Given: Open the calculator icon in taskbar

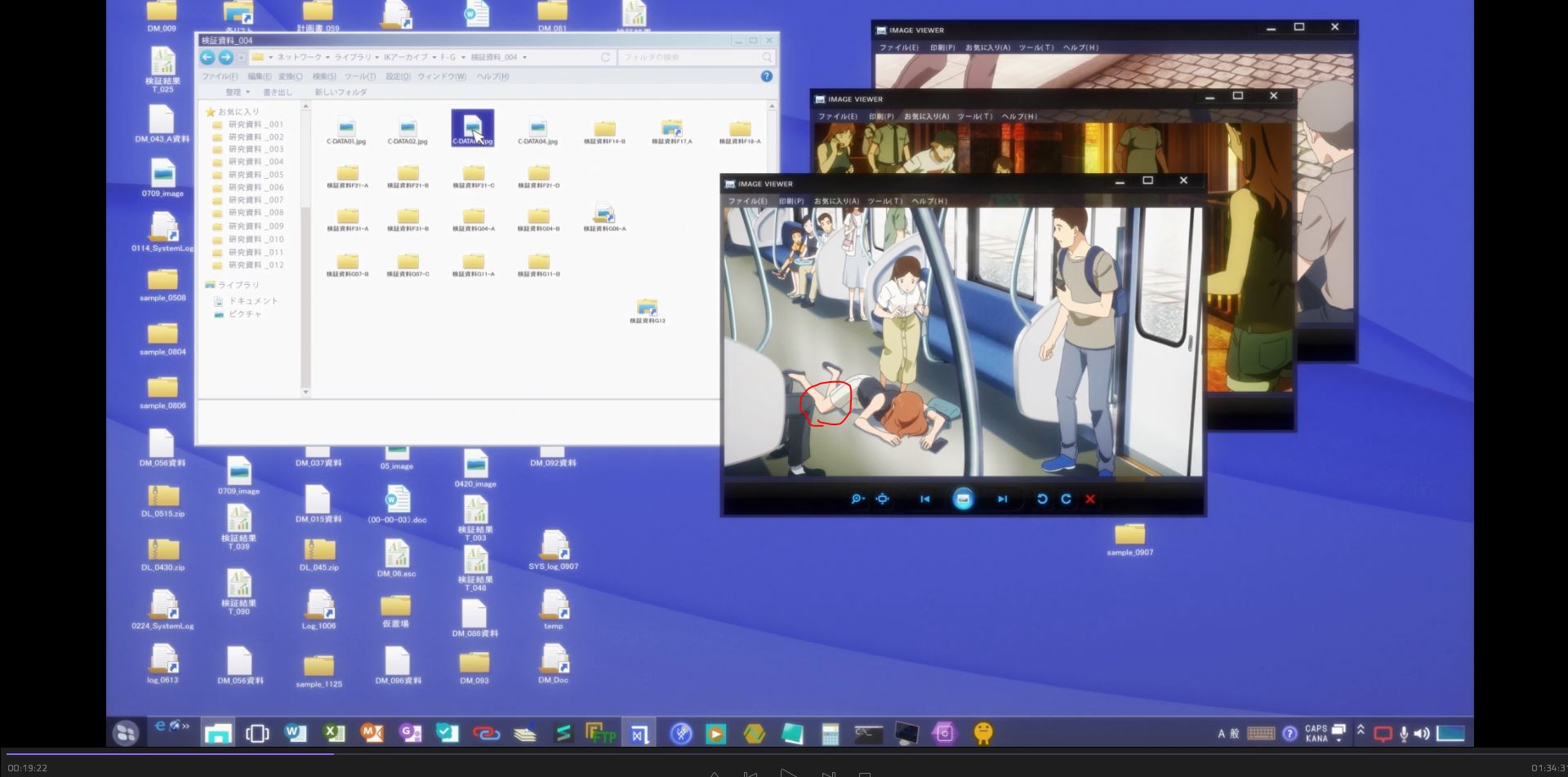Looking at the screenshot, I should pos(830,734).
